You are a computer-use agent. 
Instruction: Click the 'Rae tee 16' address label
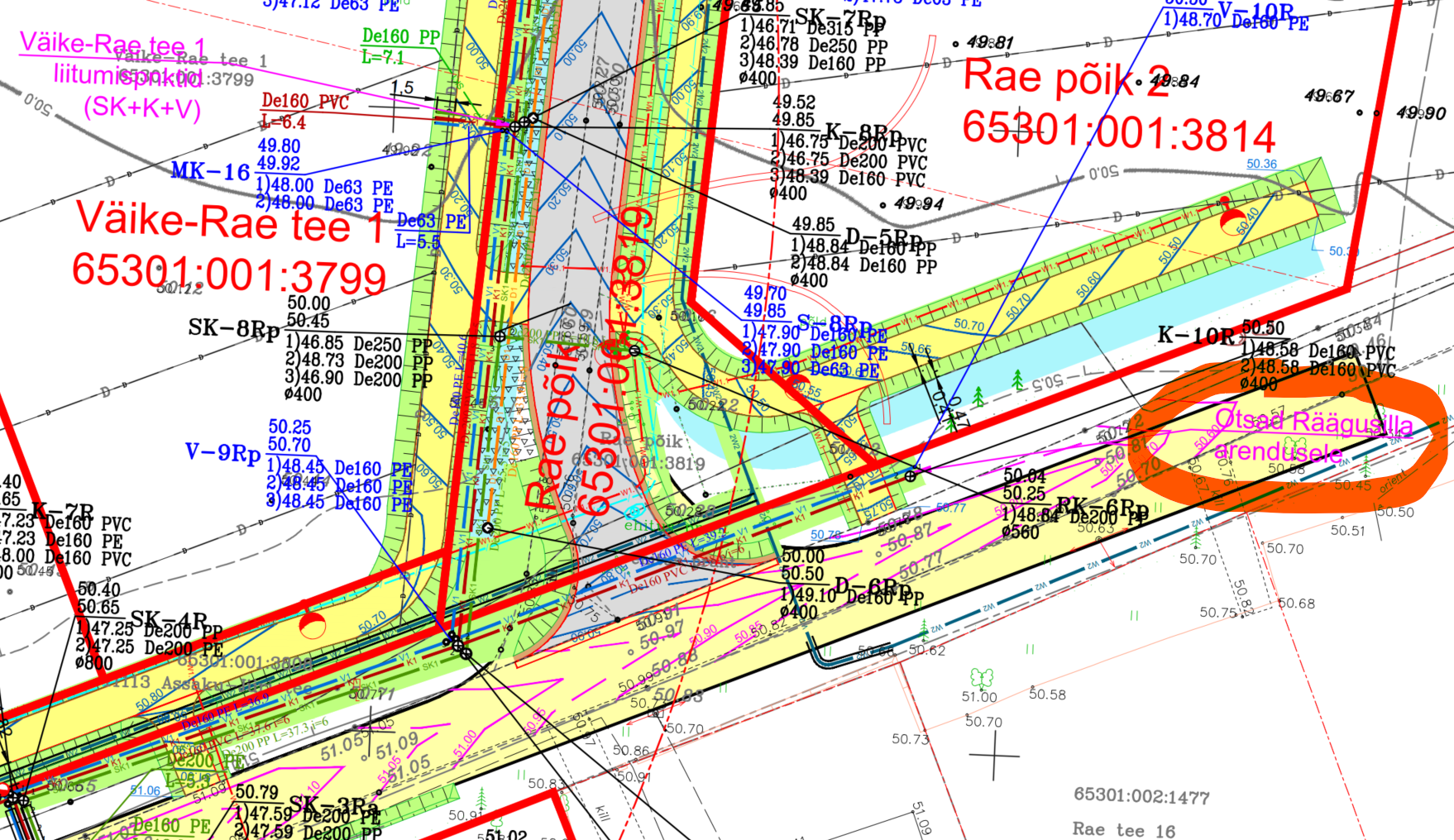pos(1123,829)
